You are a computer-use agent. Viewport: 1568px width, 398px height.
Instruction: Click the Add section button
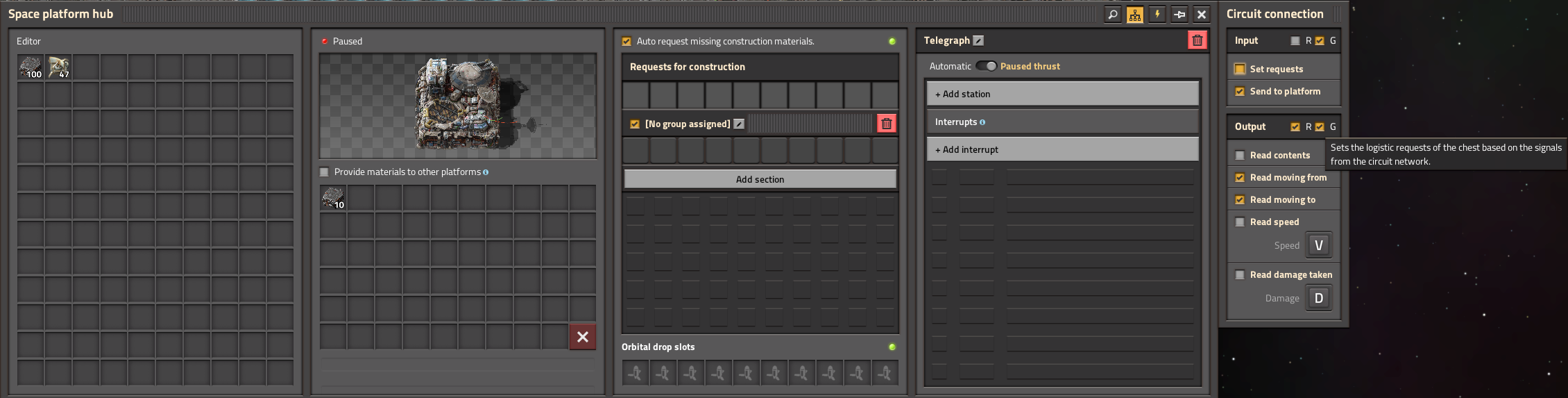760,179
